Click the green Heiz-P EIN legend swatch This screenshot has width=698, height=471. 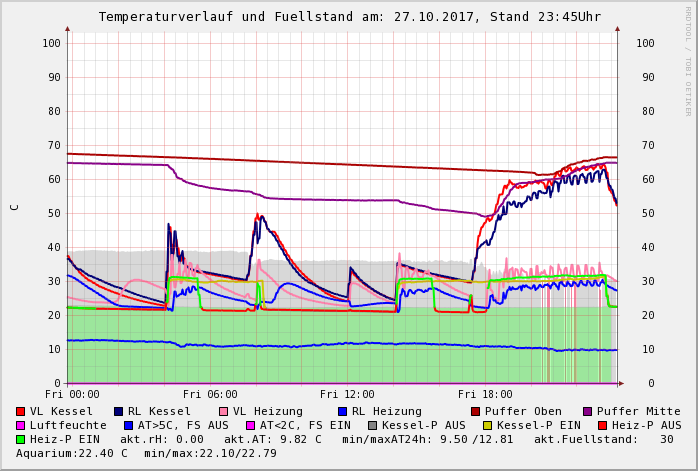tap(21, 440)
